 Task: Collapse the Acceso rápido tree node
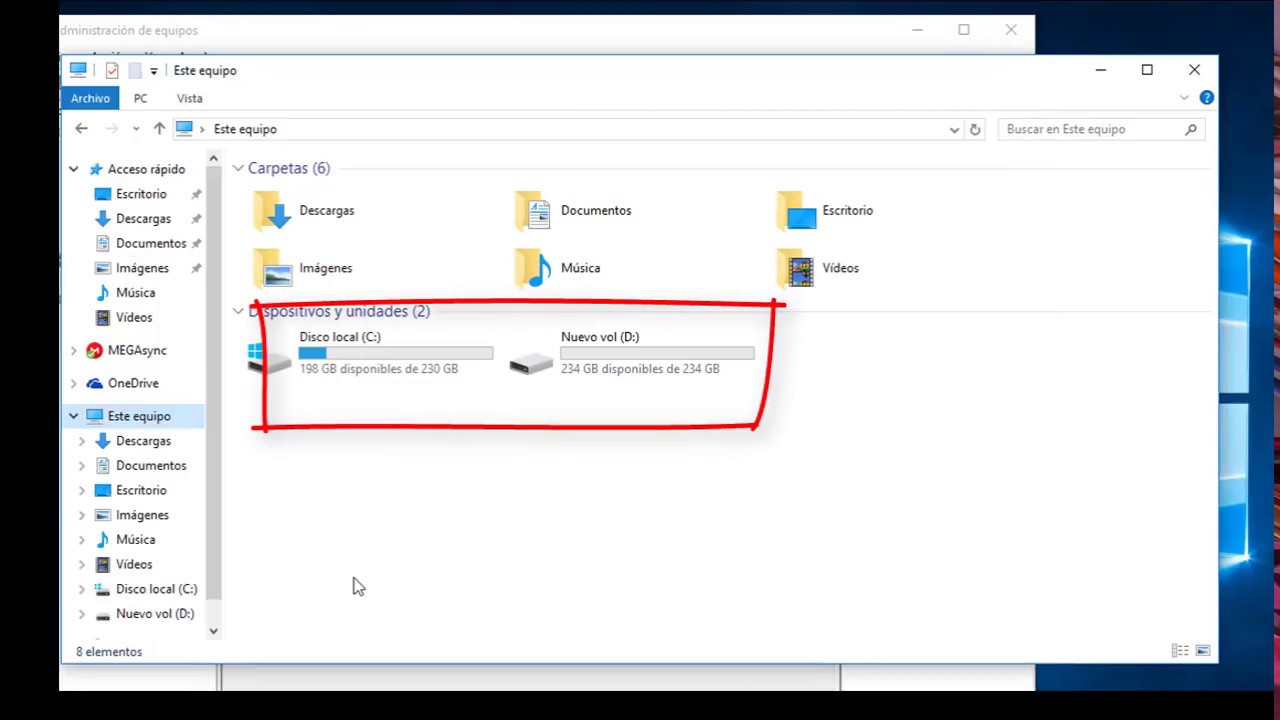pos(73,169)
